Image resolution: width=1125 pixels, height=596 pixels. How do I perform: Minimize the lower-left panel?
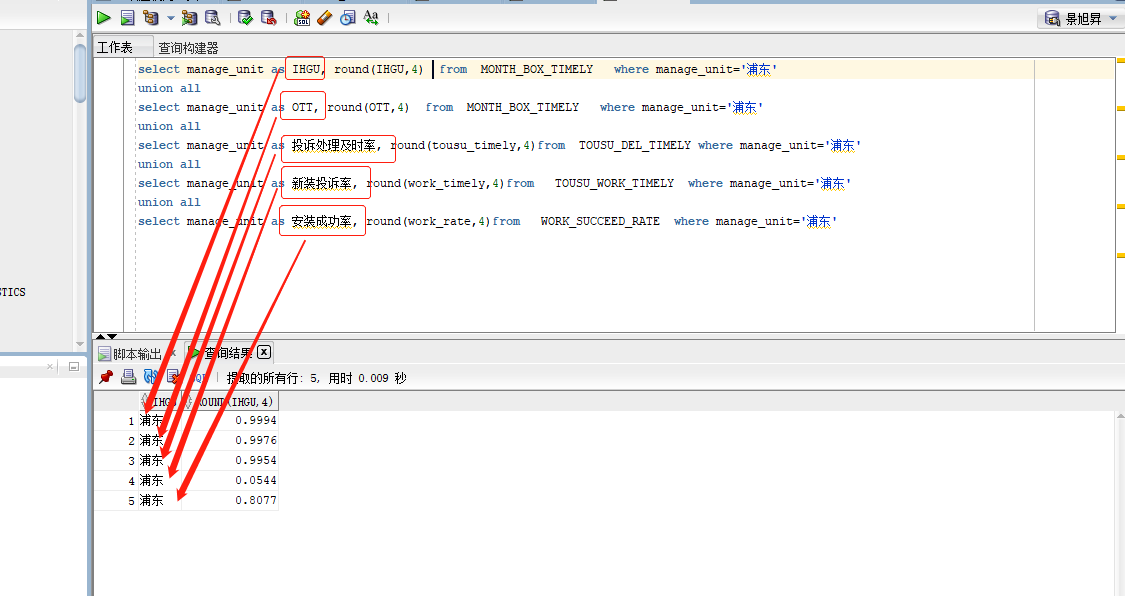click(x=73, y=366)
